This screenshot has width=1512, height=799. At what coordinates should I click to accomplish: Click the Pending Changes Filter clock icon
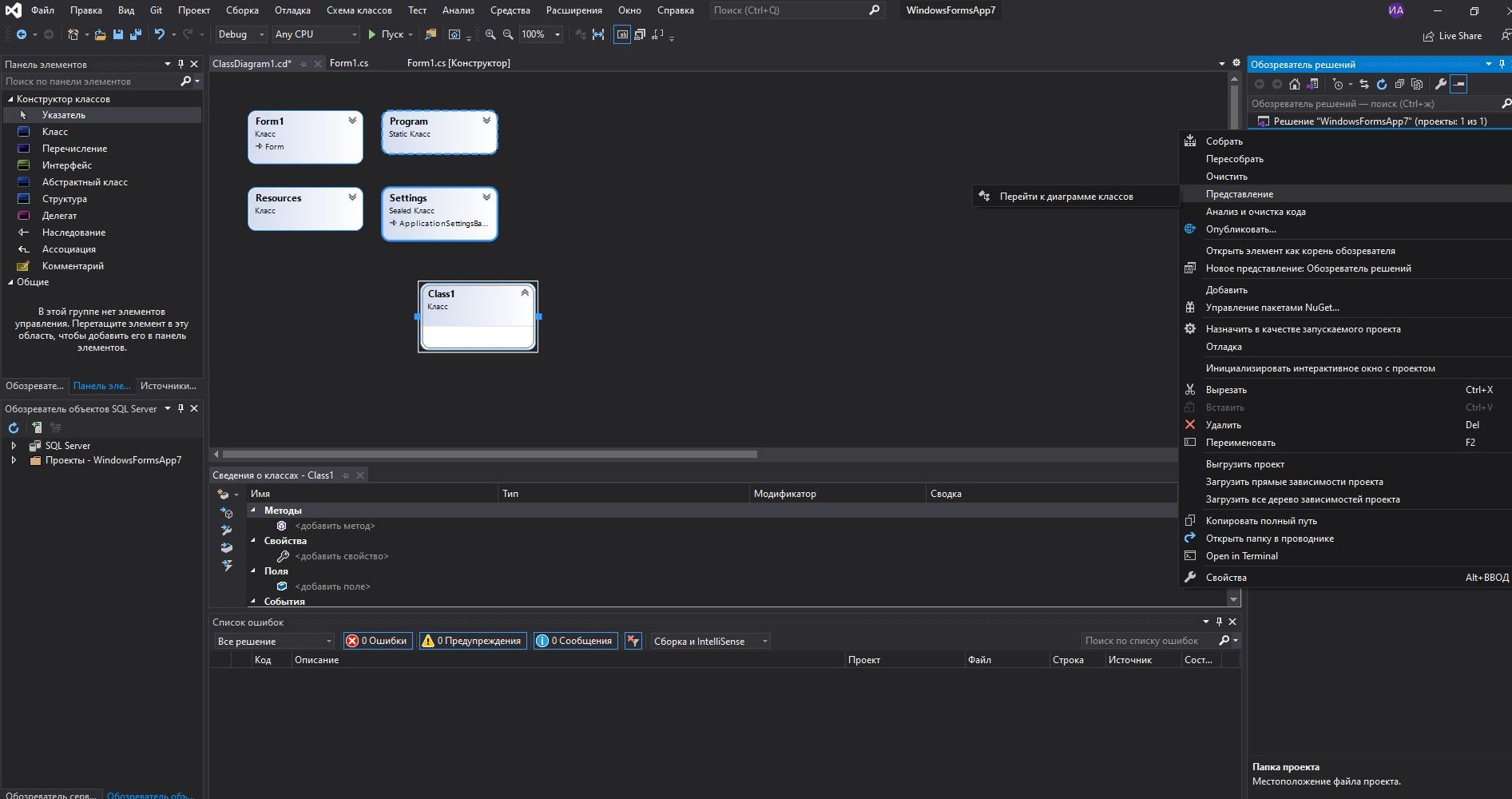click(x=1338, y=84)
